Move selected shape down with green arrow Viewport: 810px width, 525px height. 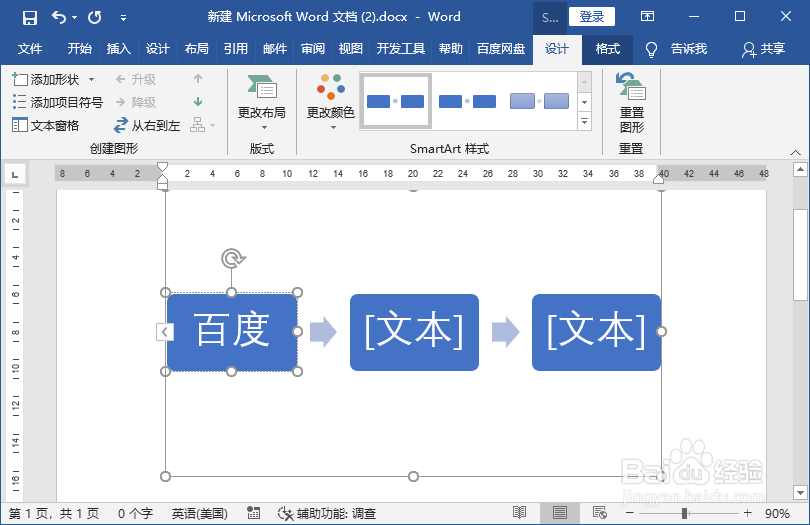(x=198, y=101)
